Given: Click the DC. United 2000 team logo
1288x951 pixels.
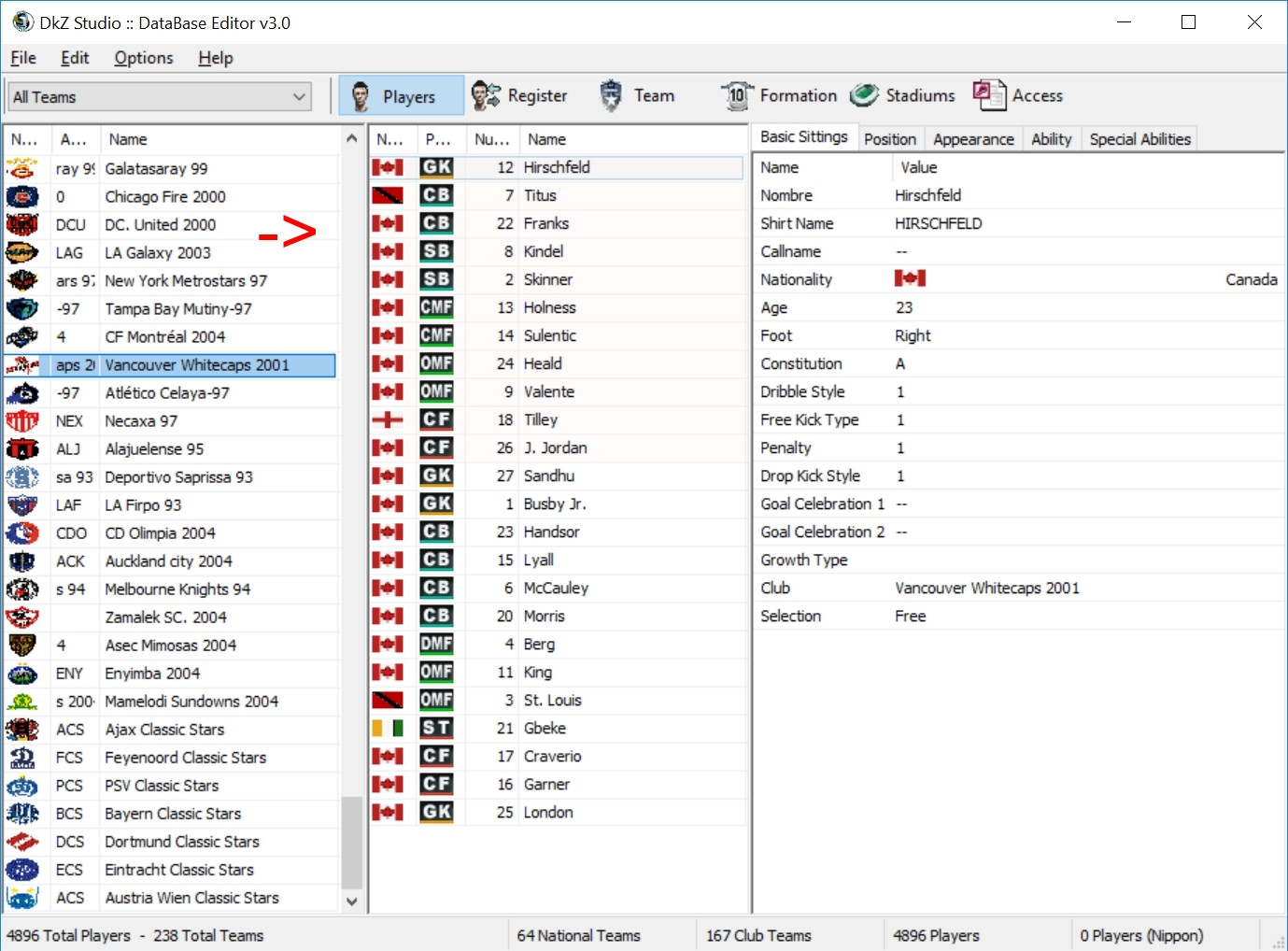Looking at the screenshot, I should 22,224.
